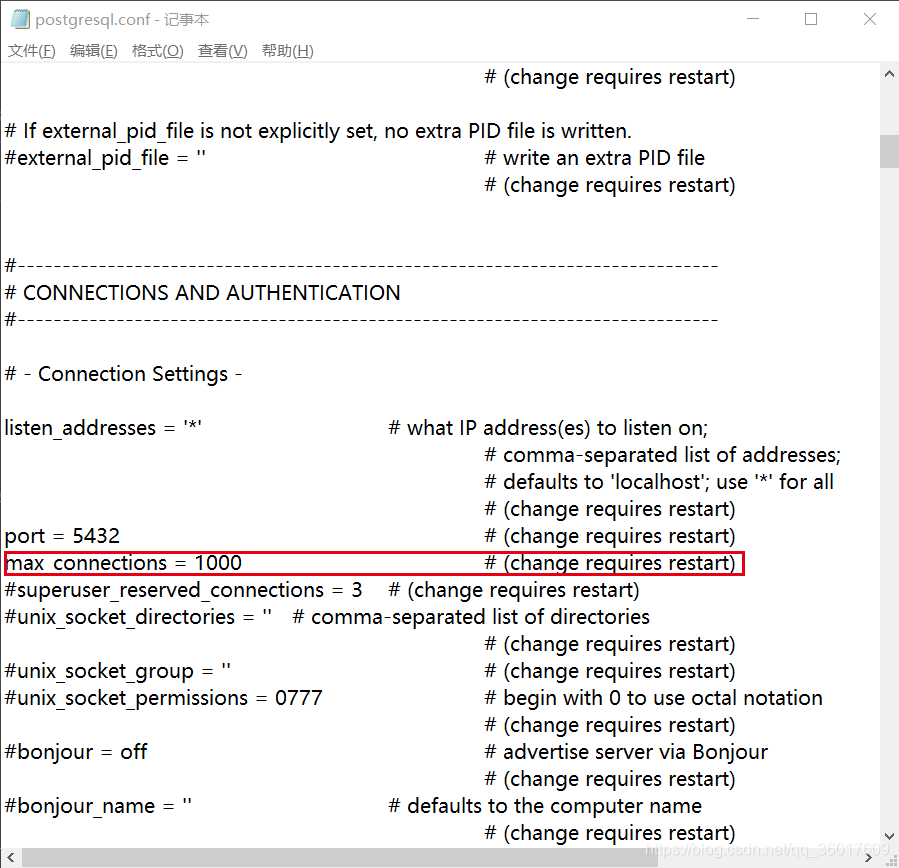Click the vertical scrollbar up arrow
899x868 pixels.
pyautogui.click(x=888, y=72)
